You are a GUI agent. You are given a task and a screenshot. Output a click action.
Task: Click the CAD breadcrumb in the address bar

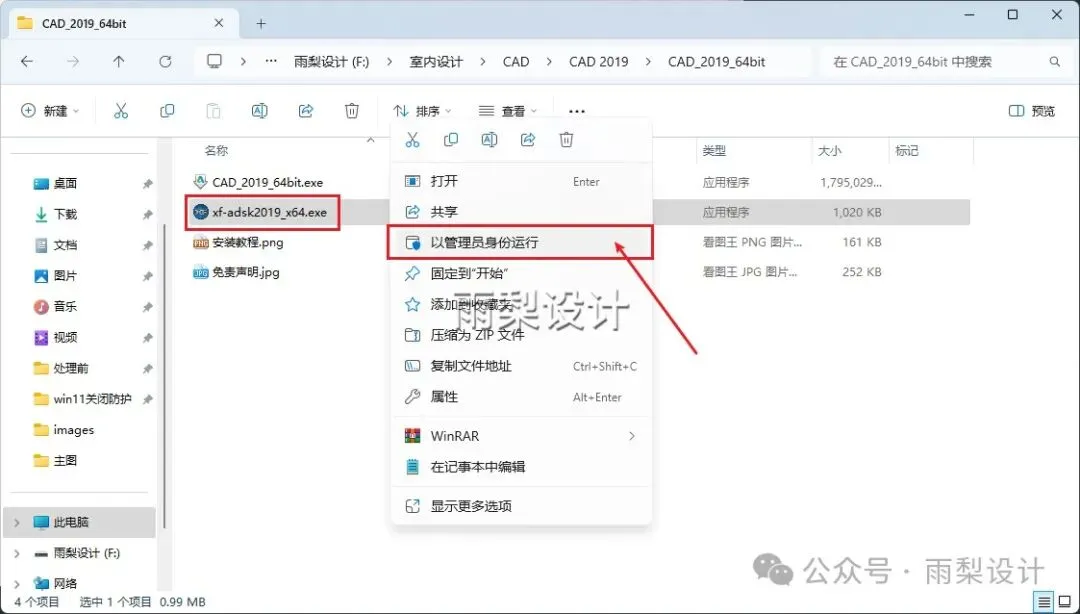[516, 62]
